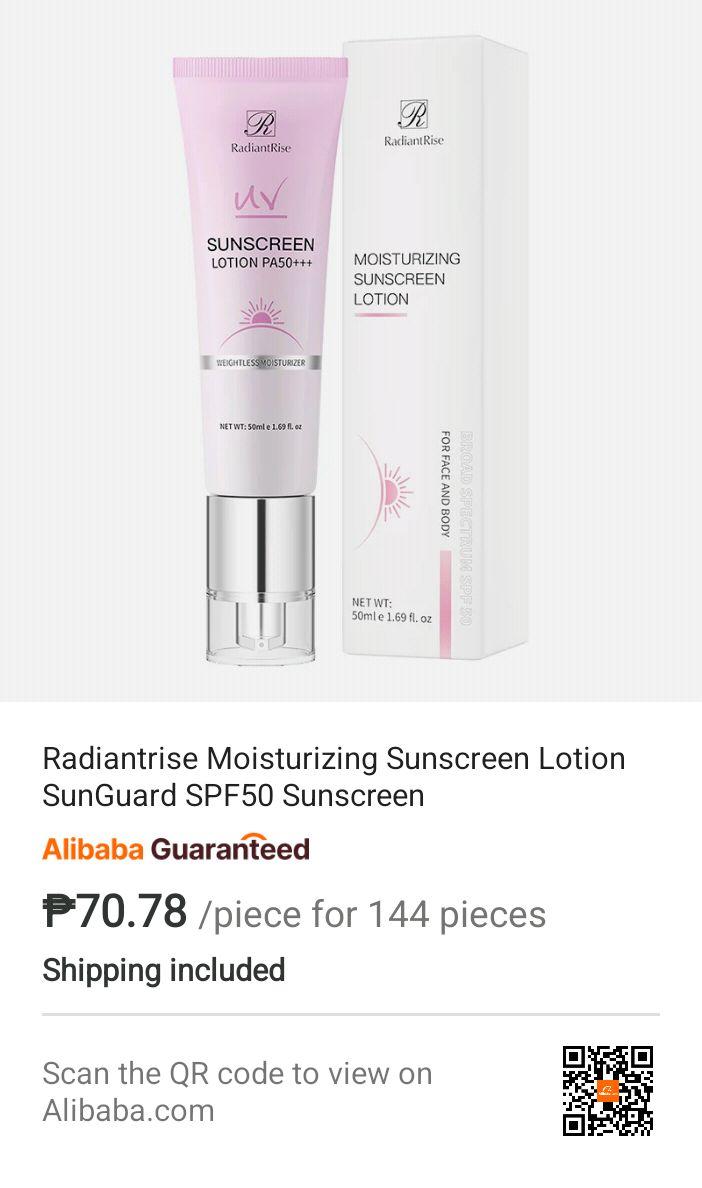Click the RadiantRise logo on the white box
This screenshot has height=1188, width=702.
(413, 124)
